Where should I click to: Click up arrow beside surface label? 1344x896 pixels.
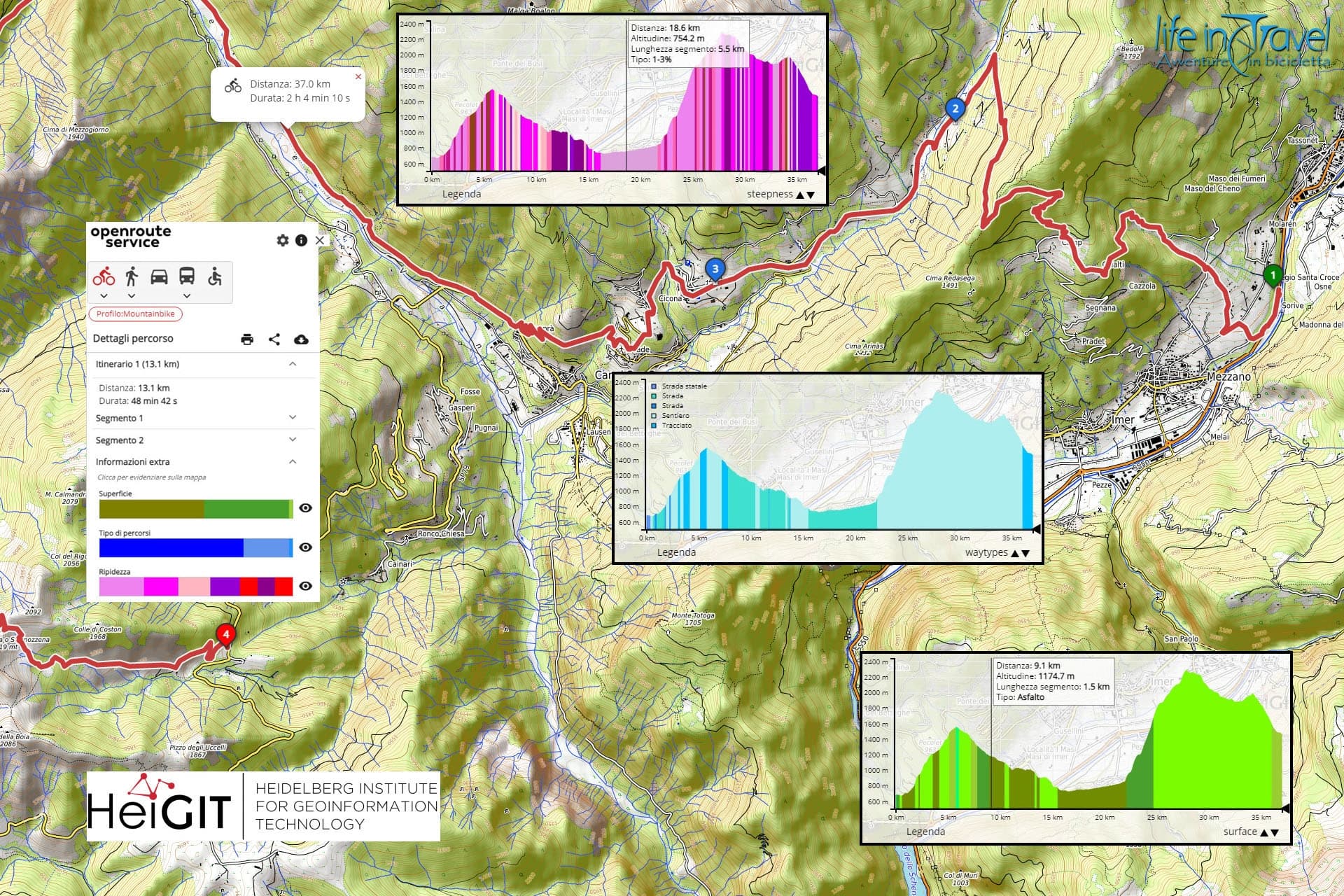1263,833
